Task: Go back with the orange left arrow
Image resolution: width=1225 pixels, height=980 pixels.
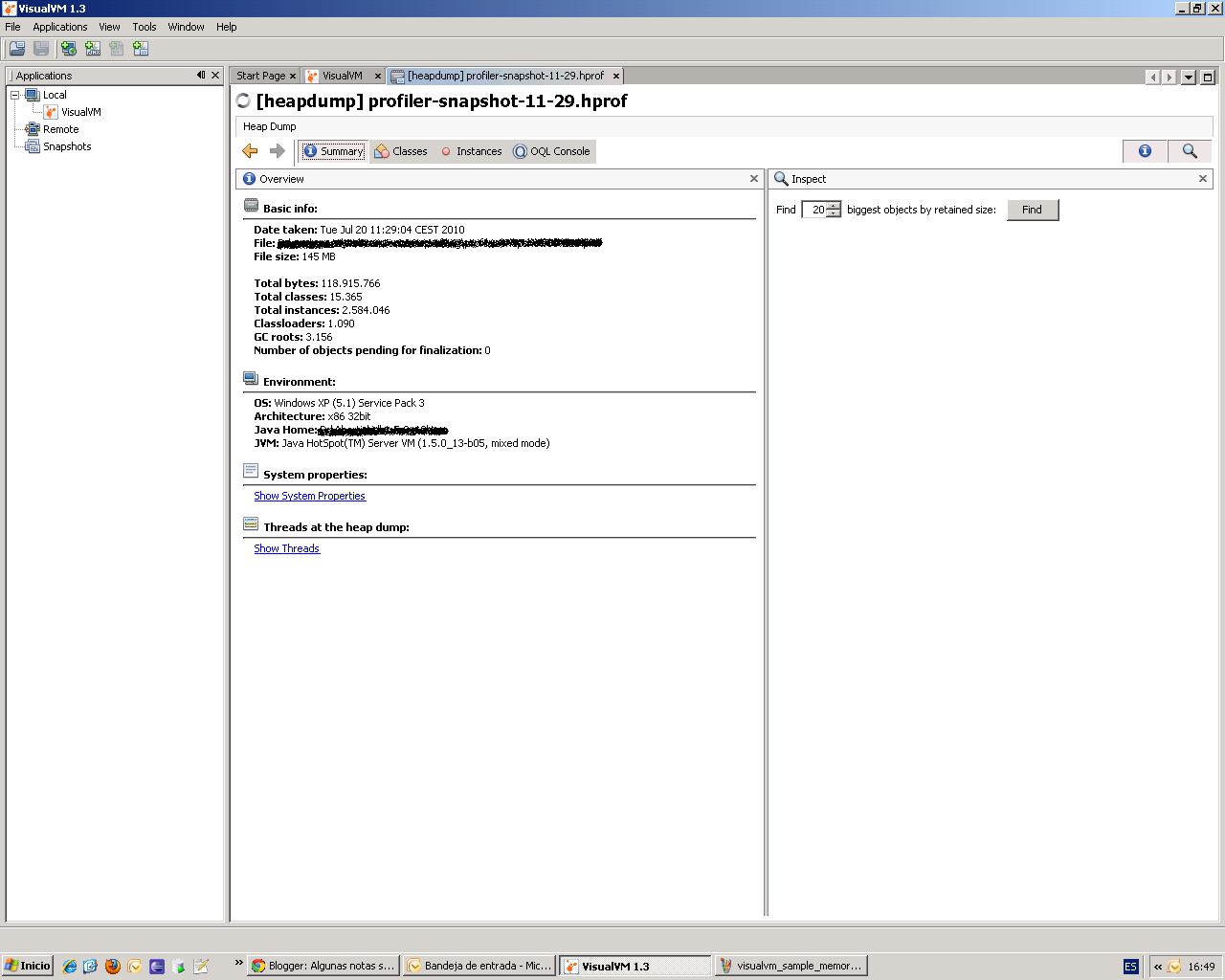Action: tap(251, 151)
